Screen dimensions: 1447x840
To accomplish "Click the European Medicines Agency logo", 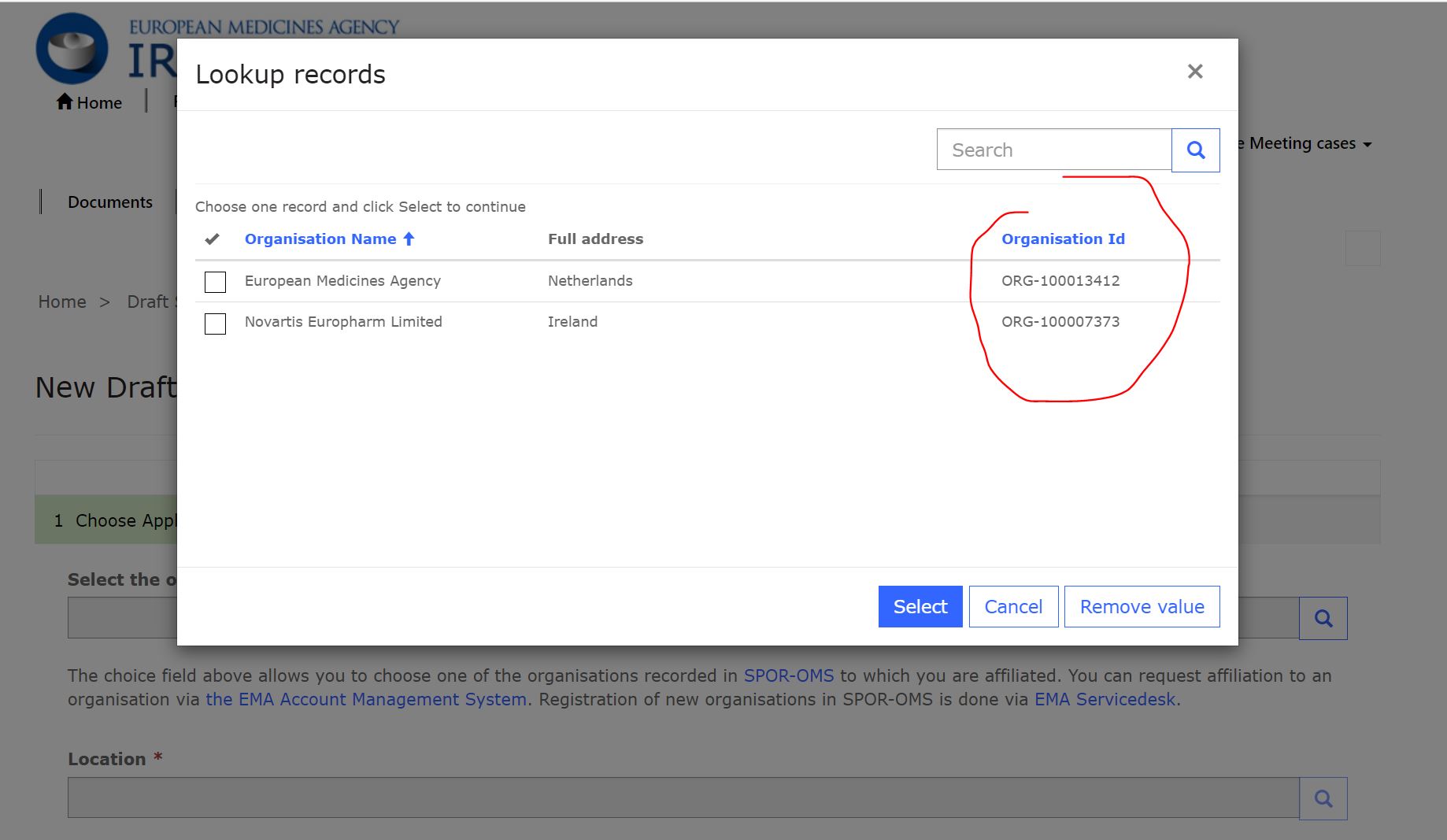I will tap(72, 49).
